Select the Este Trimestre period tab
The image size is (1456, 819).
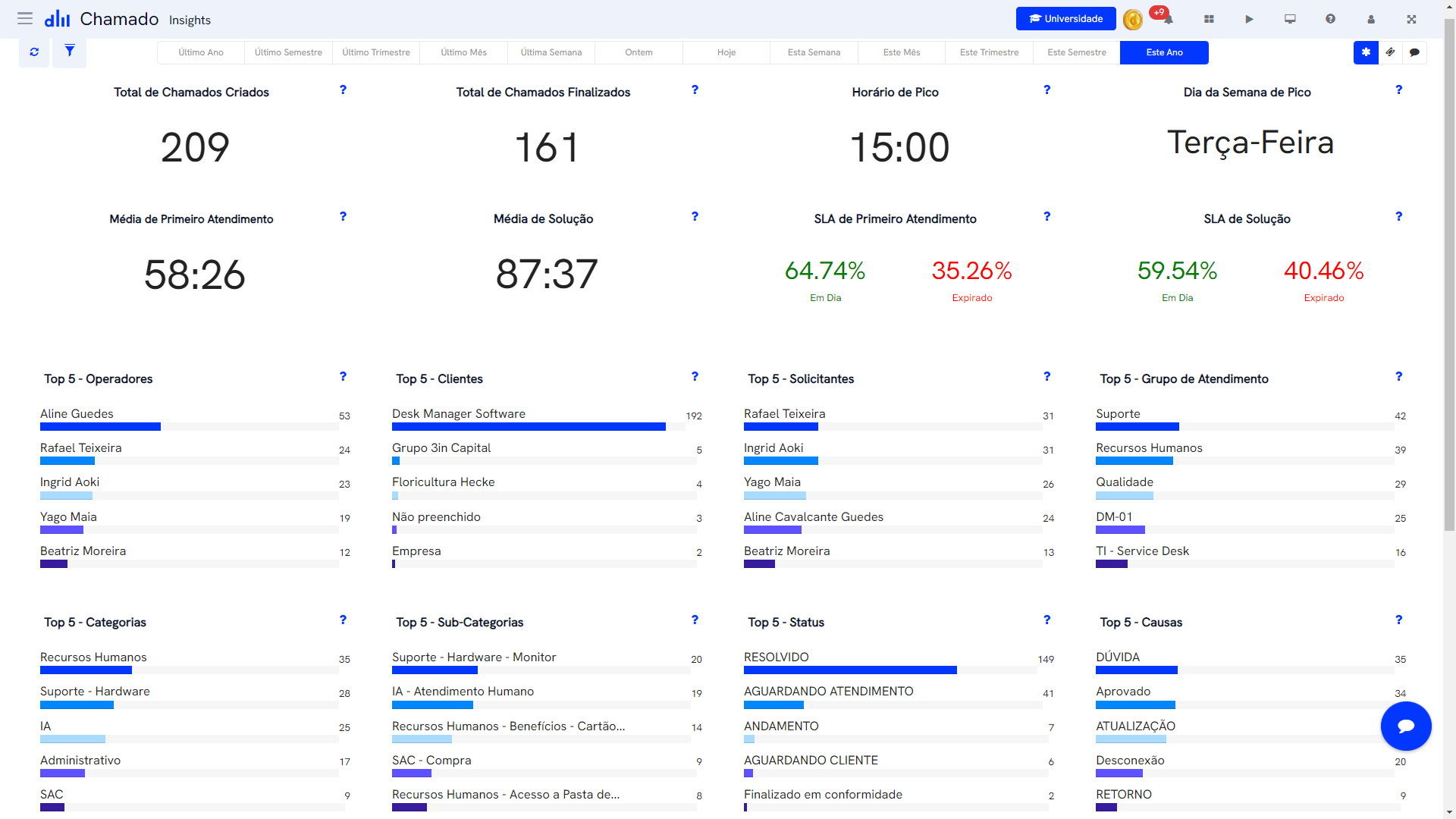pos(989,52)
